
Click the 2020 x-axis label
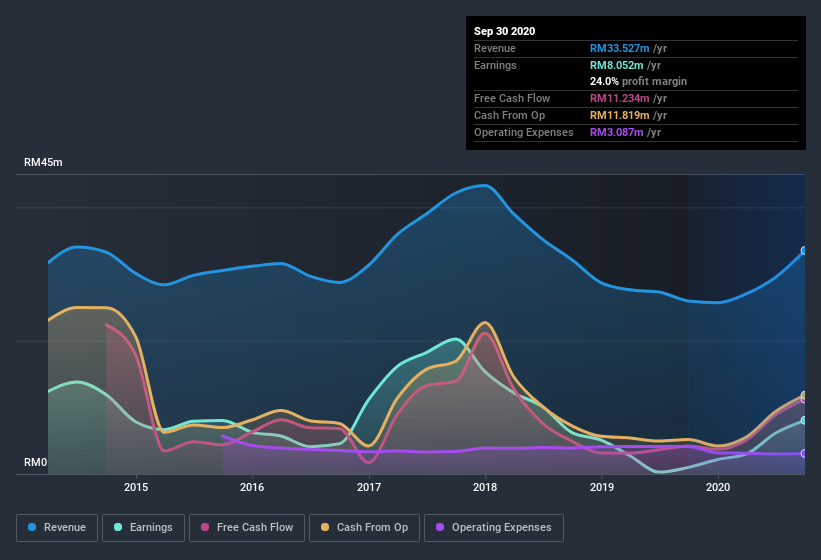click(x=718, y=487)
